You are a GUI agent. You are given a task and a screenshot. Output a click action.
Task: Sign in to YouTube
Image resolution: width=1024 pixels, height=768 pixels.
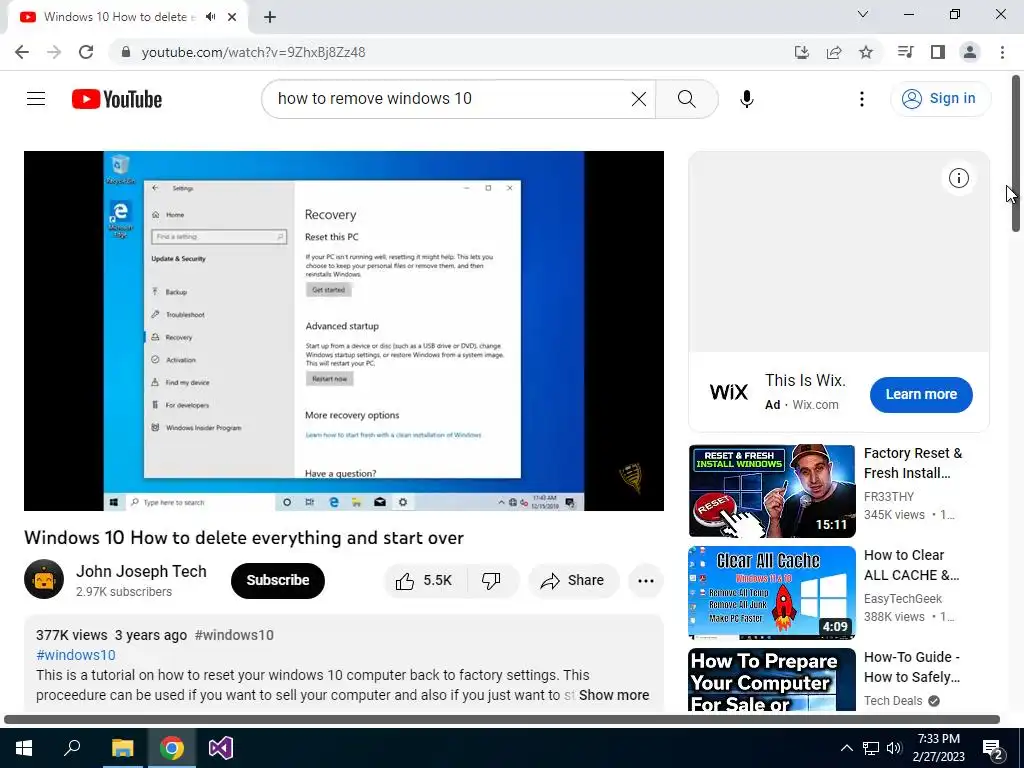coord(940,99)
